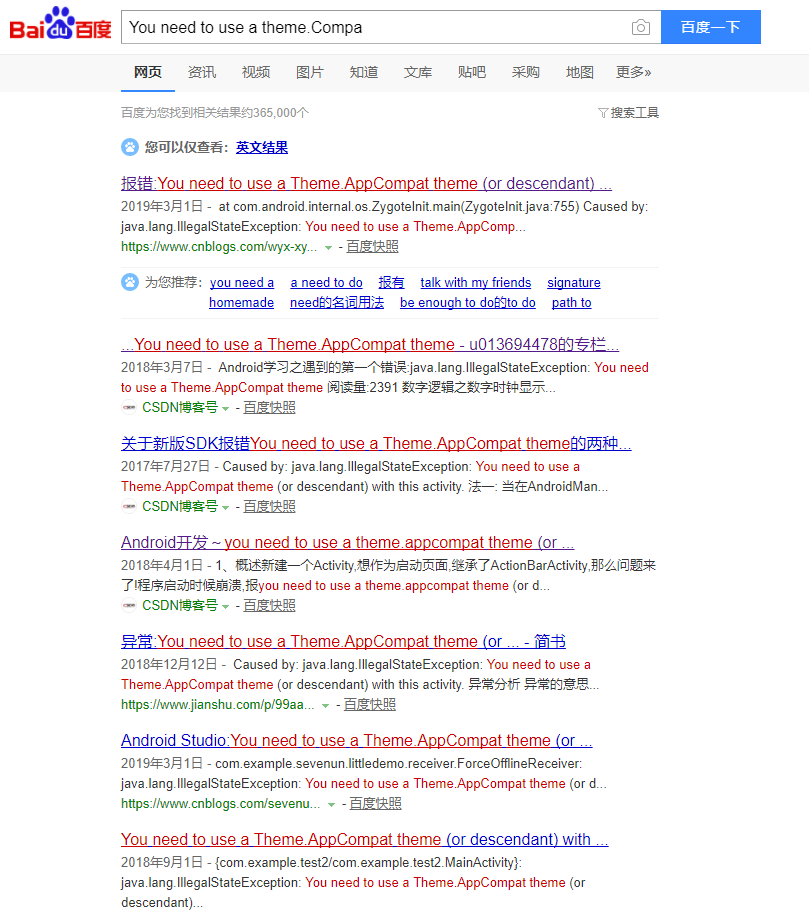Click CSDN favicon under u013694478 result
Viewport: 809px width, 911px height.
(x=129, y=408)
